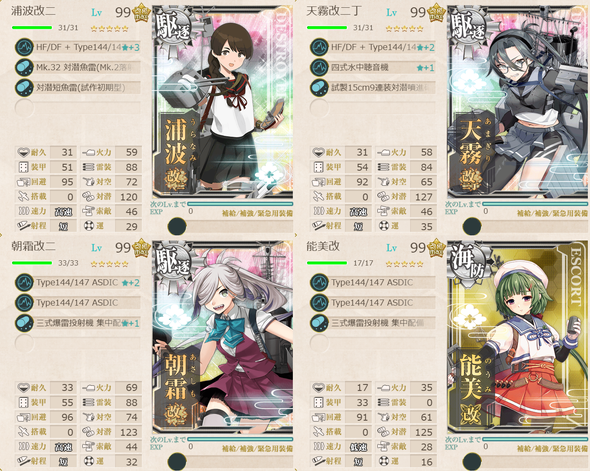Click 能美改's 三式爆雷投射機 equipment icon
This screenshot has height=471, width=590.
click(319, 323)
